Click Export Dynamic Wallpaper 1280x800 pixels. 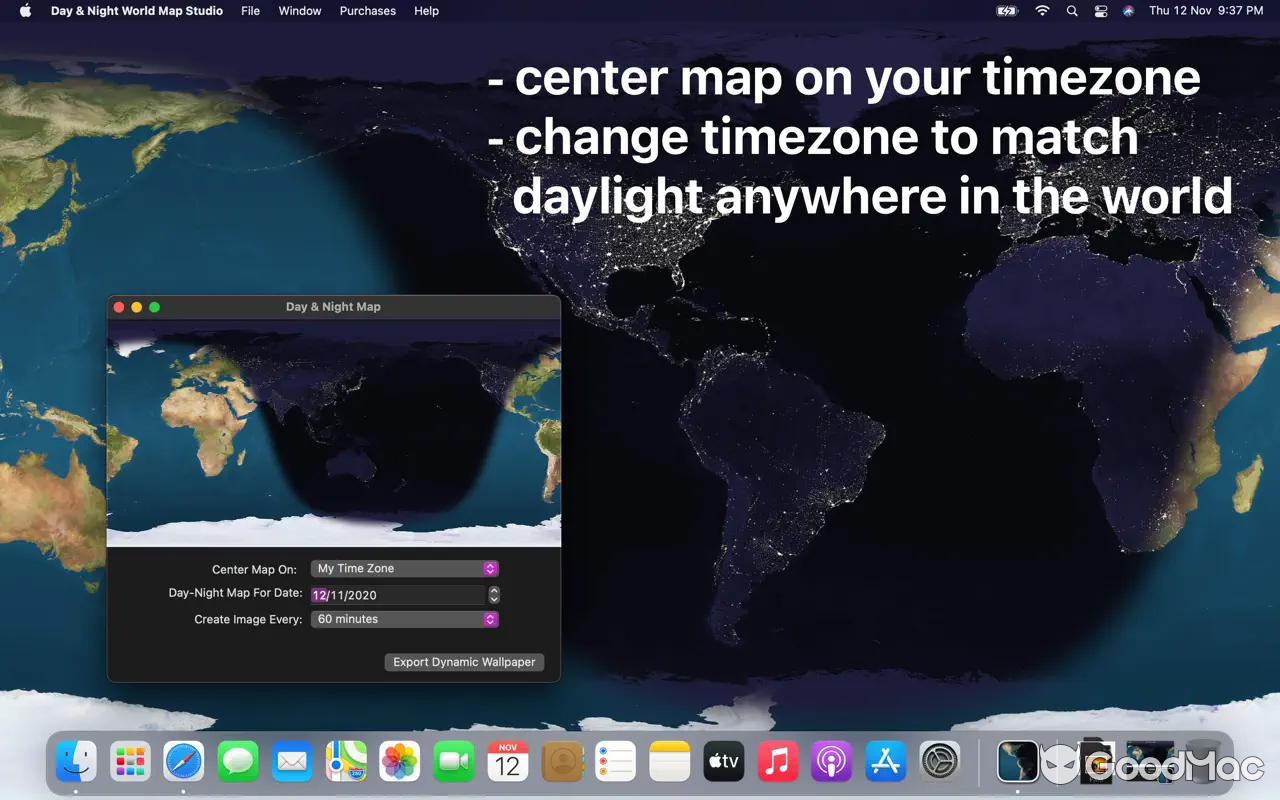coord(463,662)
